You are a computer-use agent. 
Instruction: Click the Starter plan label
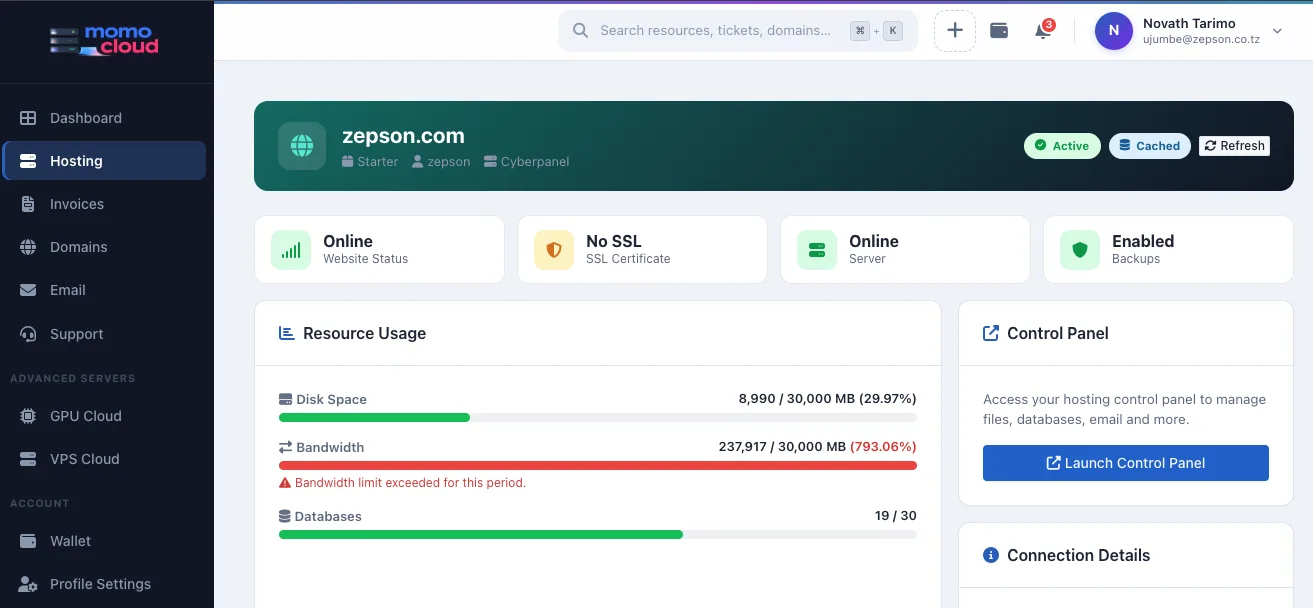pyautogui.click(x=370, y=161)
